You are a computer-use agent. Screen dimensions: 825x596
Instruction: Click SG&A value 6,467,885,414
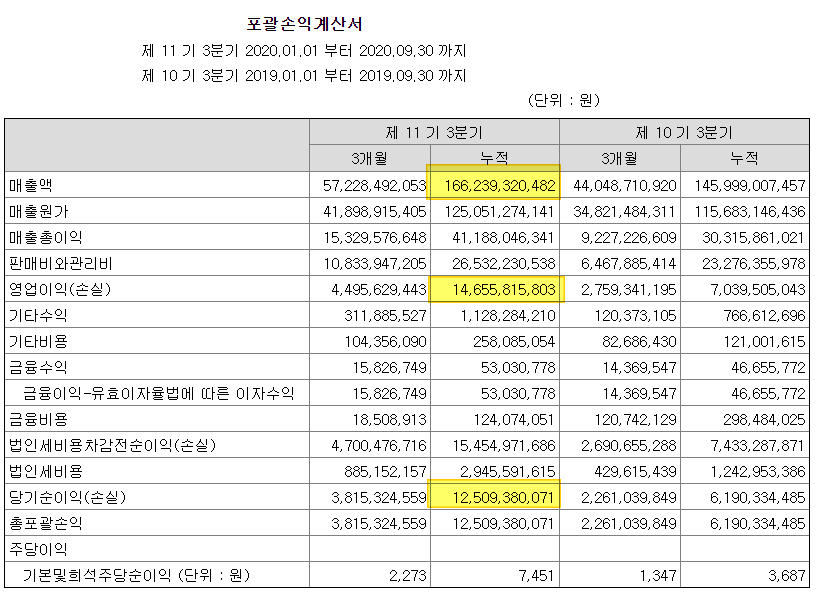click(628, 264)
